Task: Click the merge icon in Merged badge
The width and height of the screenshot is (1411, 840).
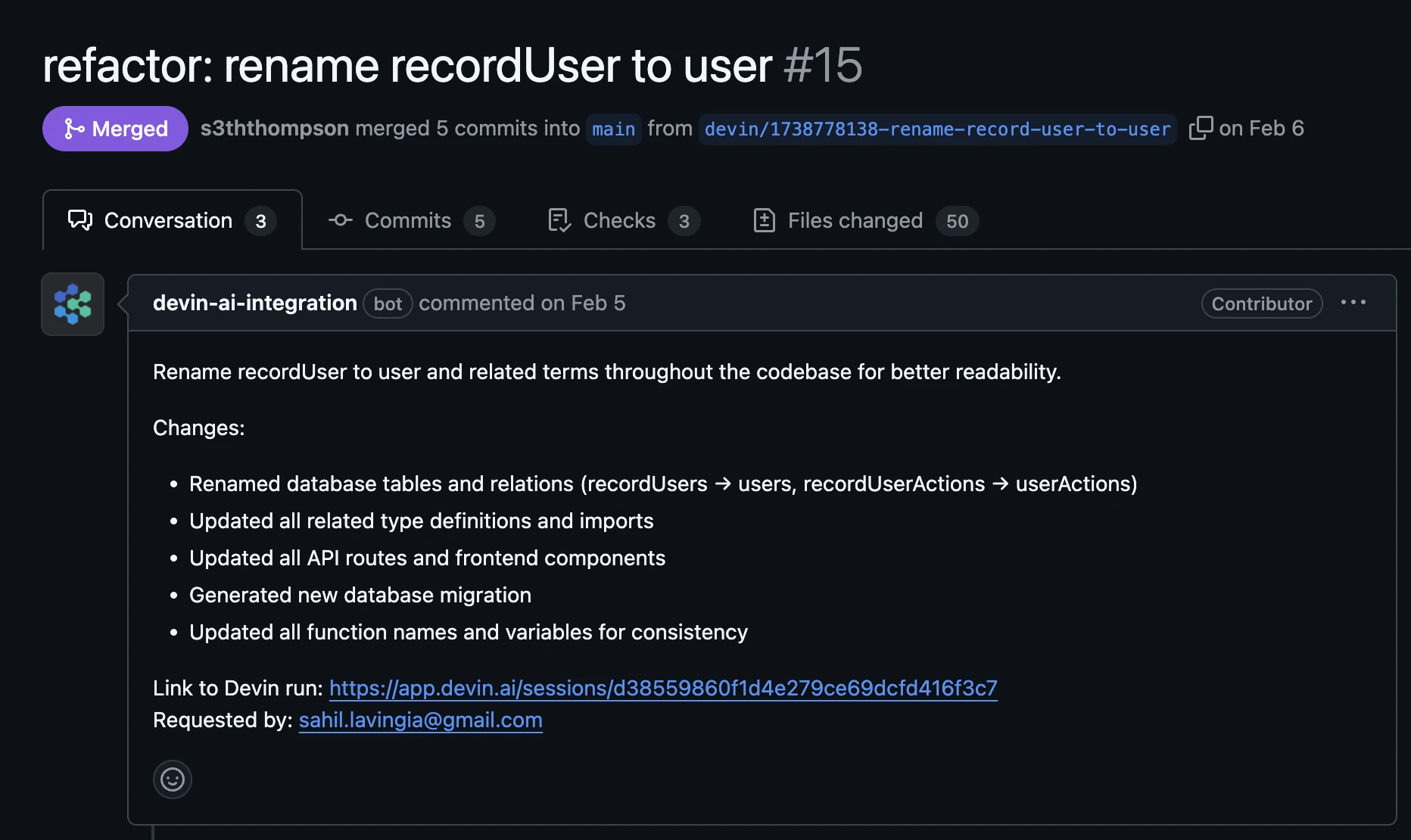Action: click(x=73, y=129)
